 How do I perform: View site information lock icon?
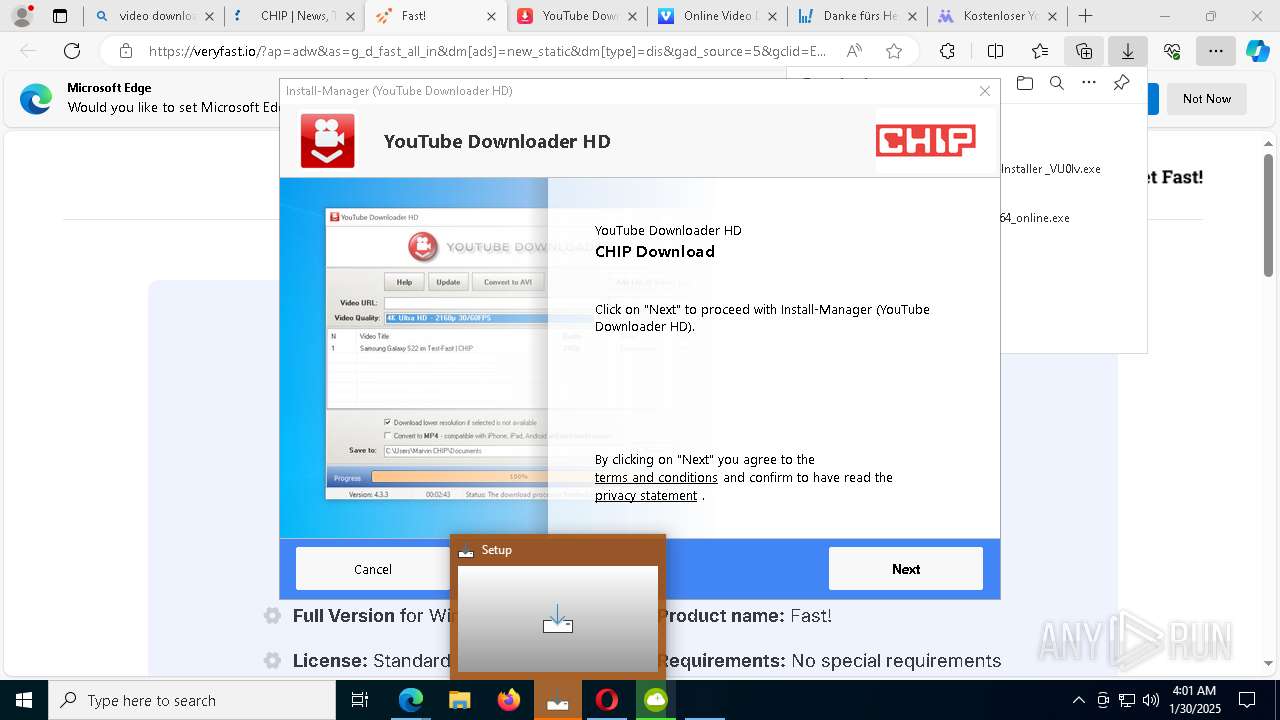pyautogui.click(x=126, y=51)
